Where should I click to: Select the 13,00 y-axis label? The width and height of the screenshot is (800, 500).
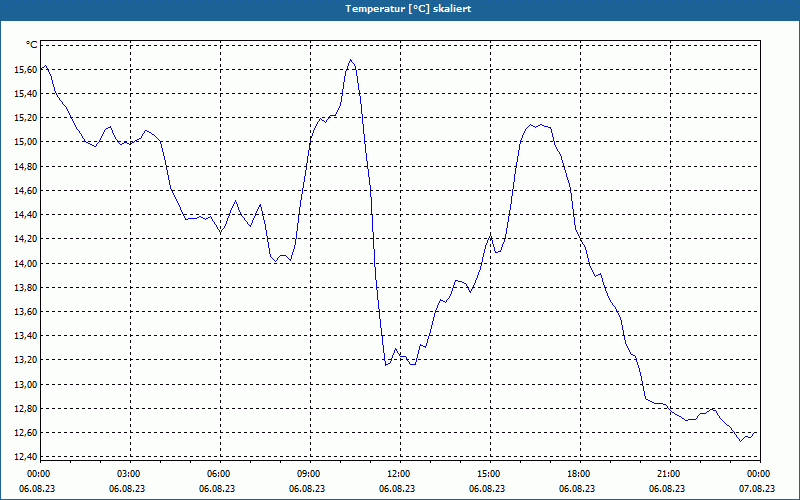click(x=26, y=384)
